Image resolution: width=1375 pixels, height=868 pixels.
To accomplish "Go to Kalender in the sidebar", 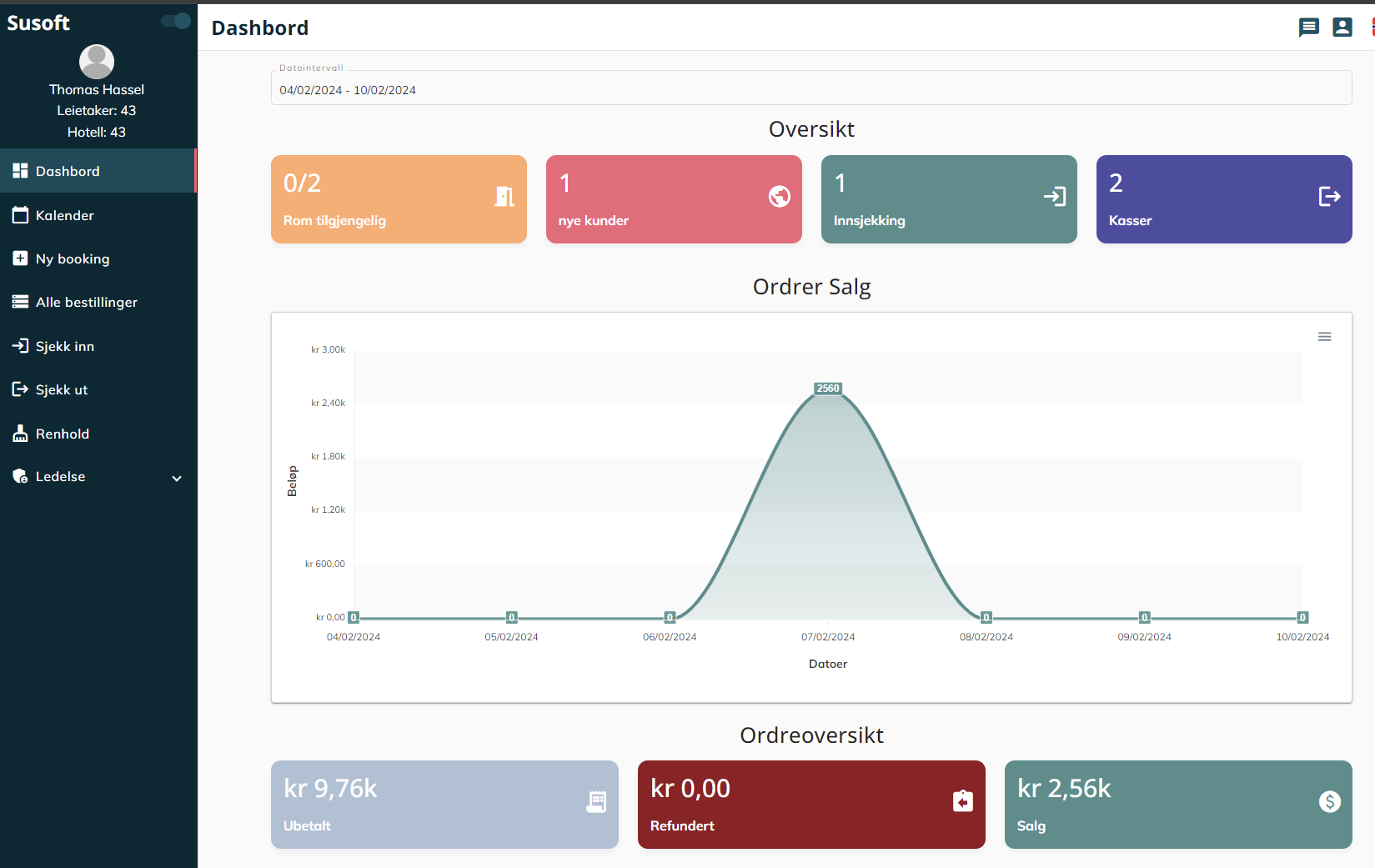I will [x=65, y=215].
